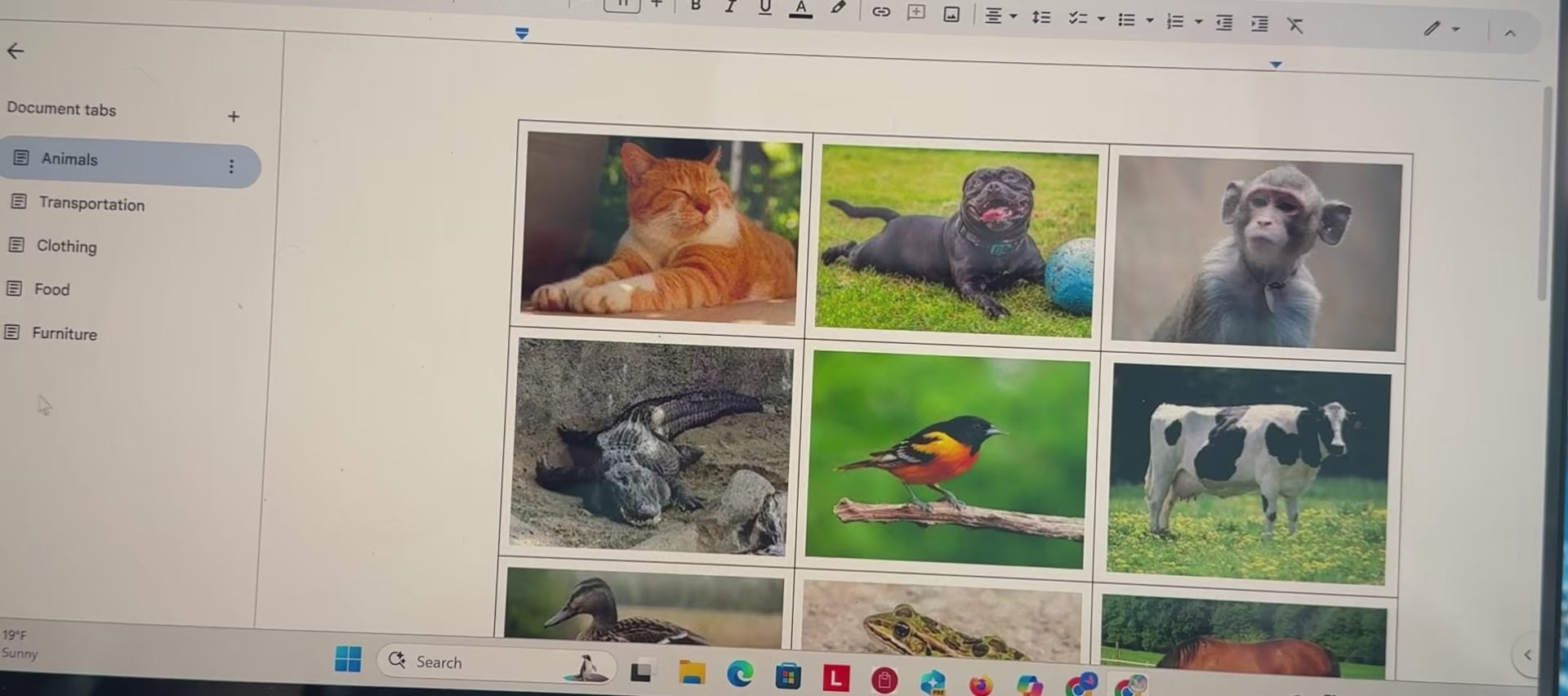Click the insert link icon

[880, 11]
